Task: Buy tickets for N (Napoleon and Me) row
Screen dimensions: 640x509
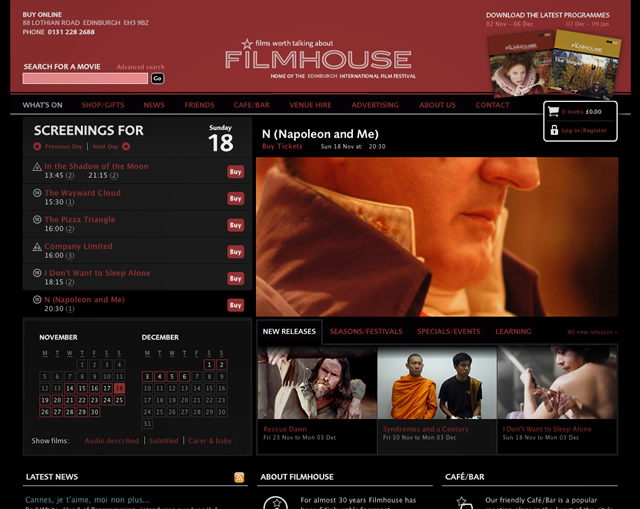Action: point(236,305)
